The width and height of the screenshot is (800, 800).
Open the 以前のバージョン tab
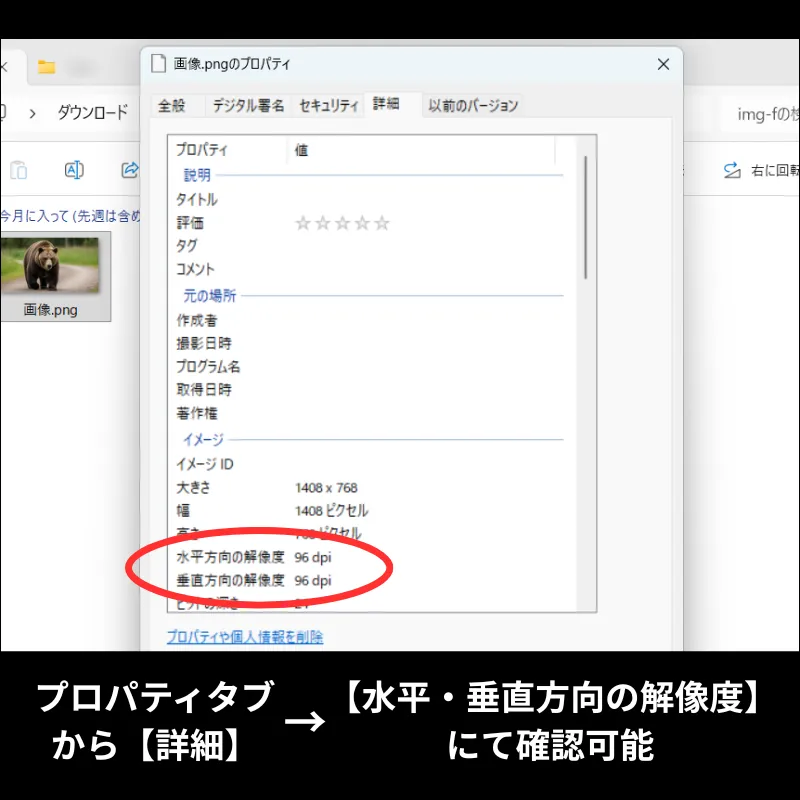pyautogui.click(x=473, y=106)
